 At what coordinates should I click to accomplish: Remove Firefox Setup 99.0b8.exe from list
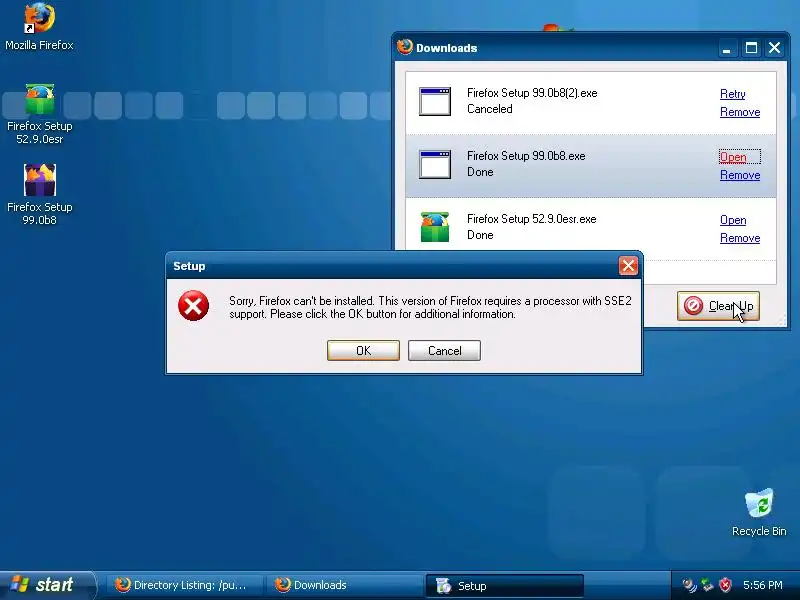coord(740,175)
